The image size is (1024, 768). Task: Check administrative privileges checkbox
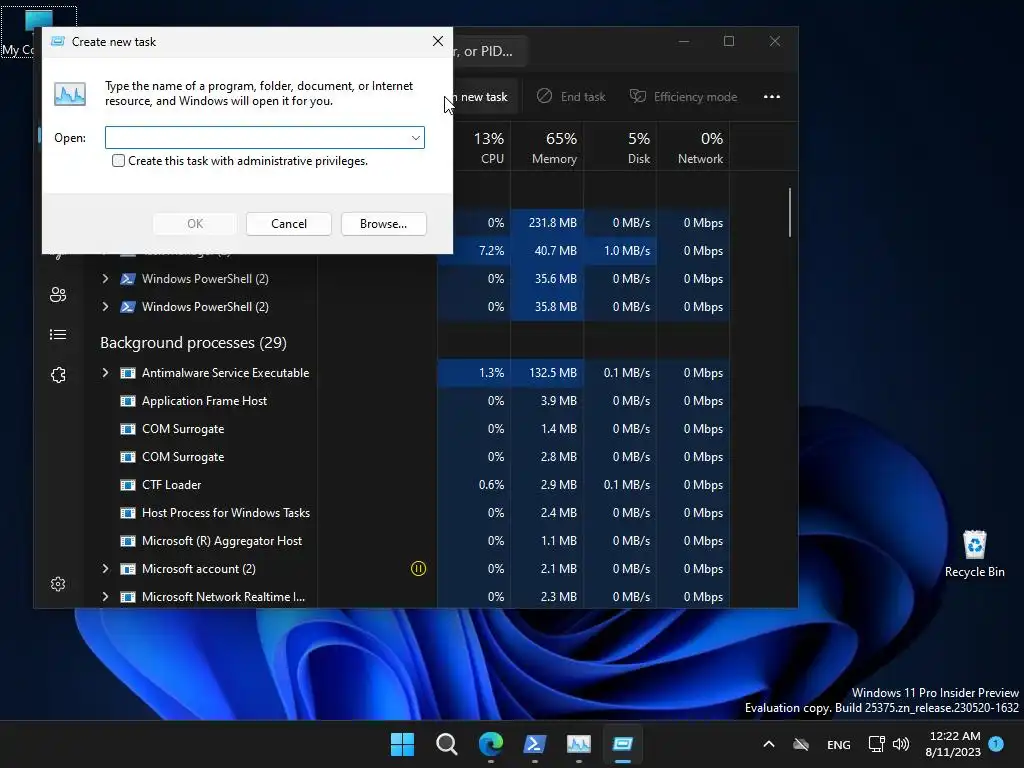(x=118, y=161)
